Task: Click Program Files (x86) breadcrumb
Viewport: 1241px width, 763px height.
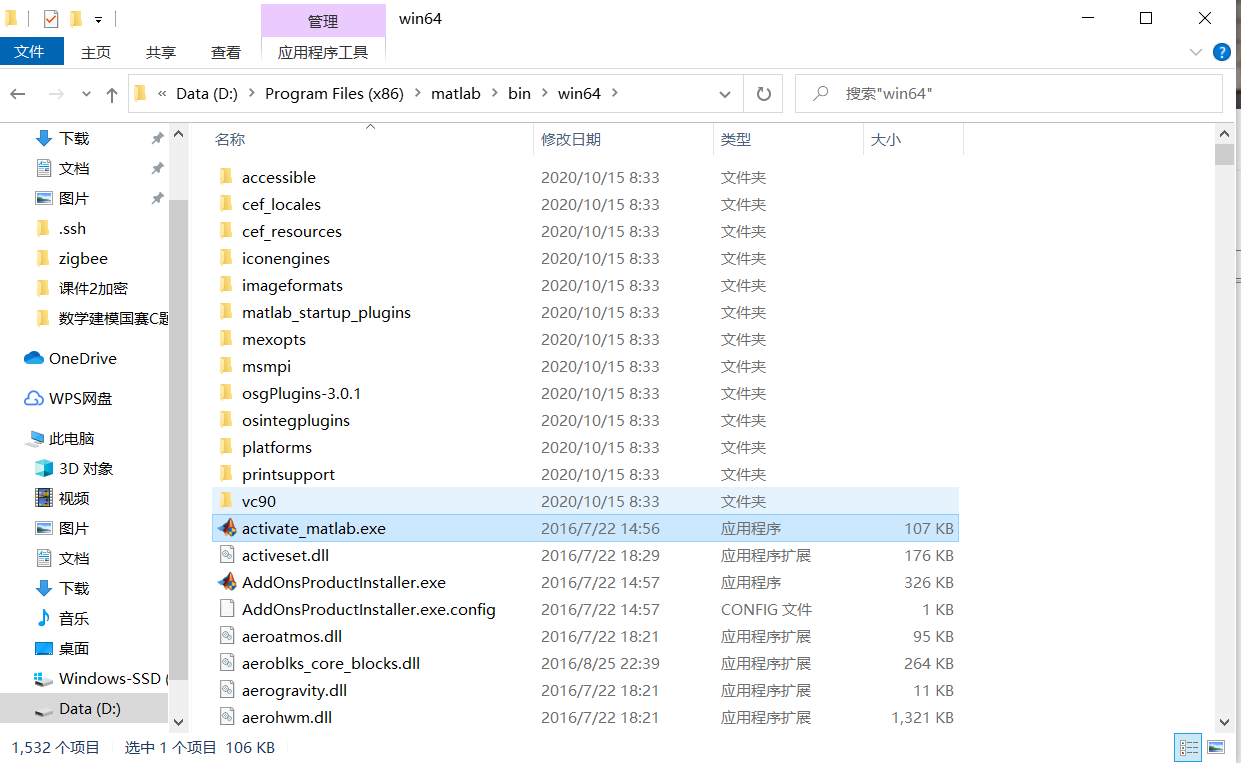Action: point(334,93)
